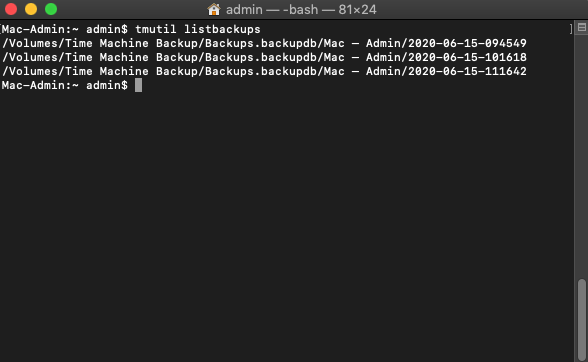
Task: Click the block cursor at the last prompt
Action: pyautogui.click(x=138, y=85)
